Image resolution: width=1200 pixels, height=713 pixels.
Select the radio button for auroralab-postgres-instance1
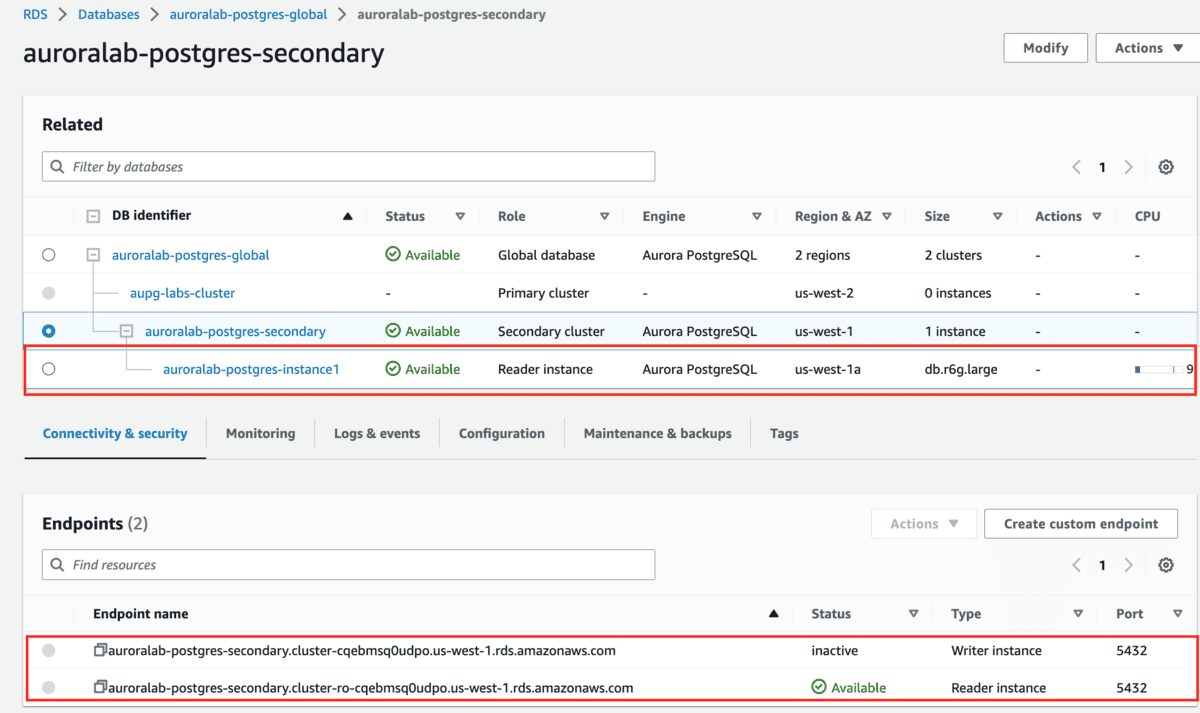tap(48, 368)
